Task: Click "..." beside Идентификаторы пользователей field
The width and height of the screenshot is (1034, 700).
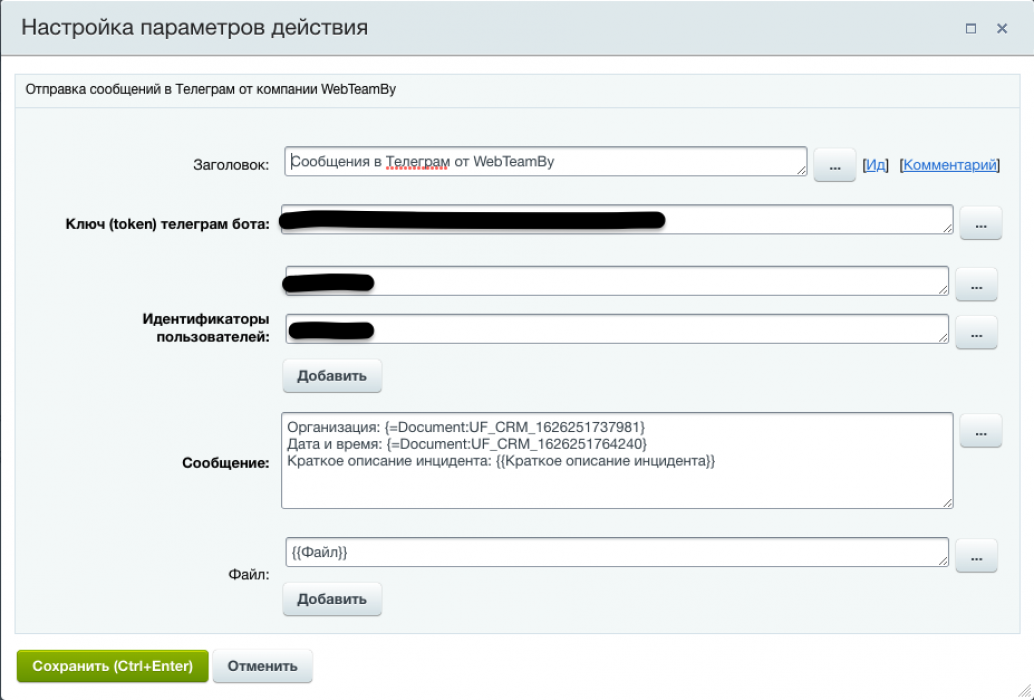Action: click(x=976, y=333)
